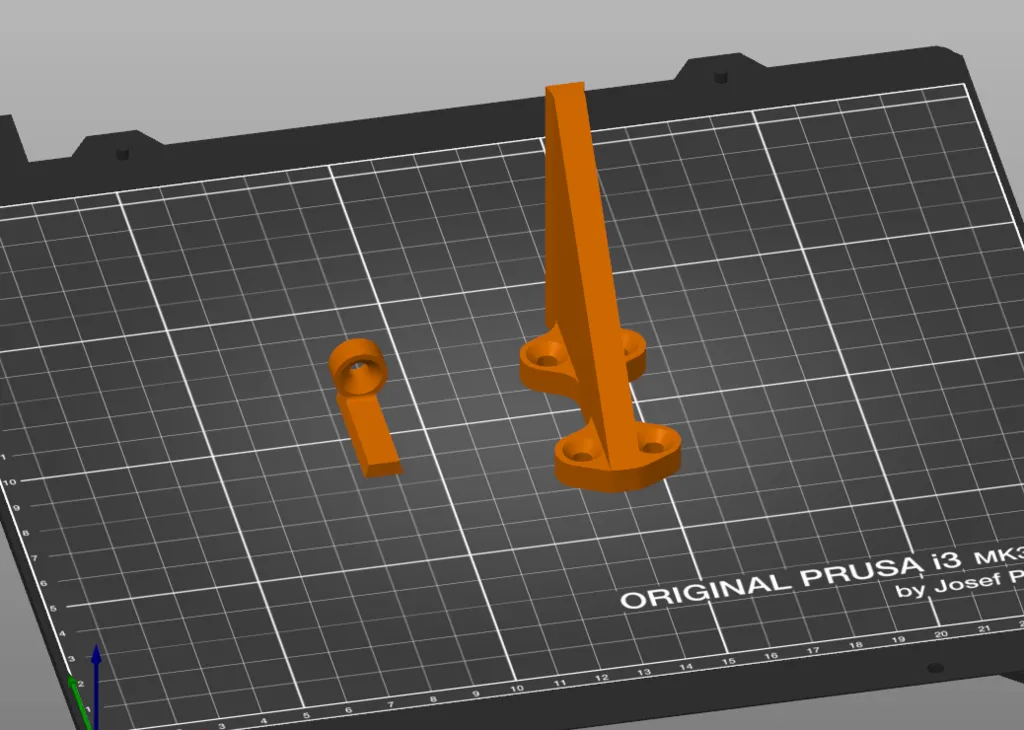This screenshot has width=1024, height=730.
Task: Click the bed screw hole at rear center tab
Action: coord(720,76)
